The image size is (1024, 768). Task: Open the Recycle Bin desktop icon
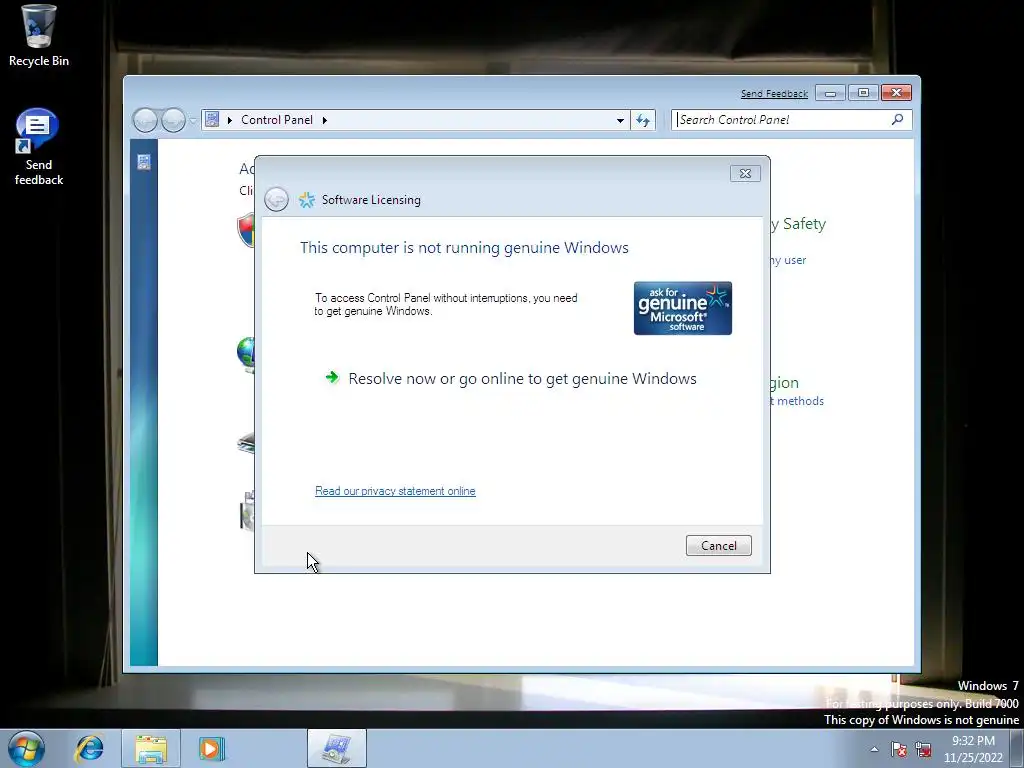point(38,36)
